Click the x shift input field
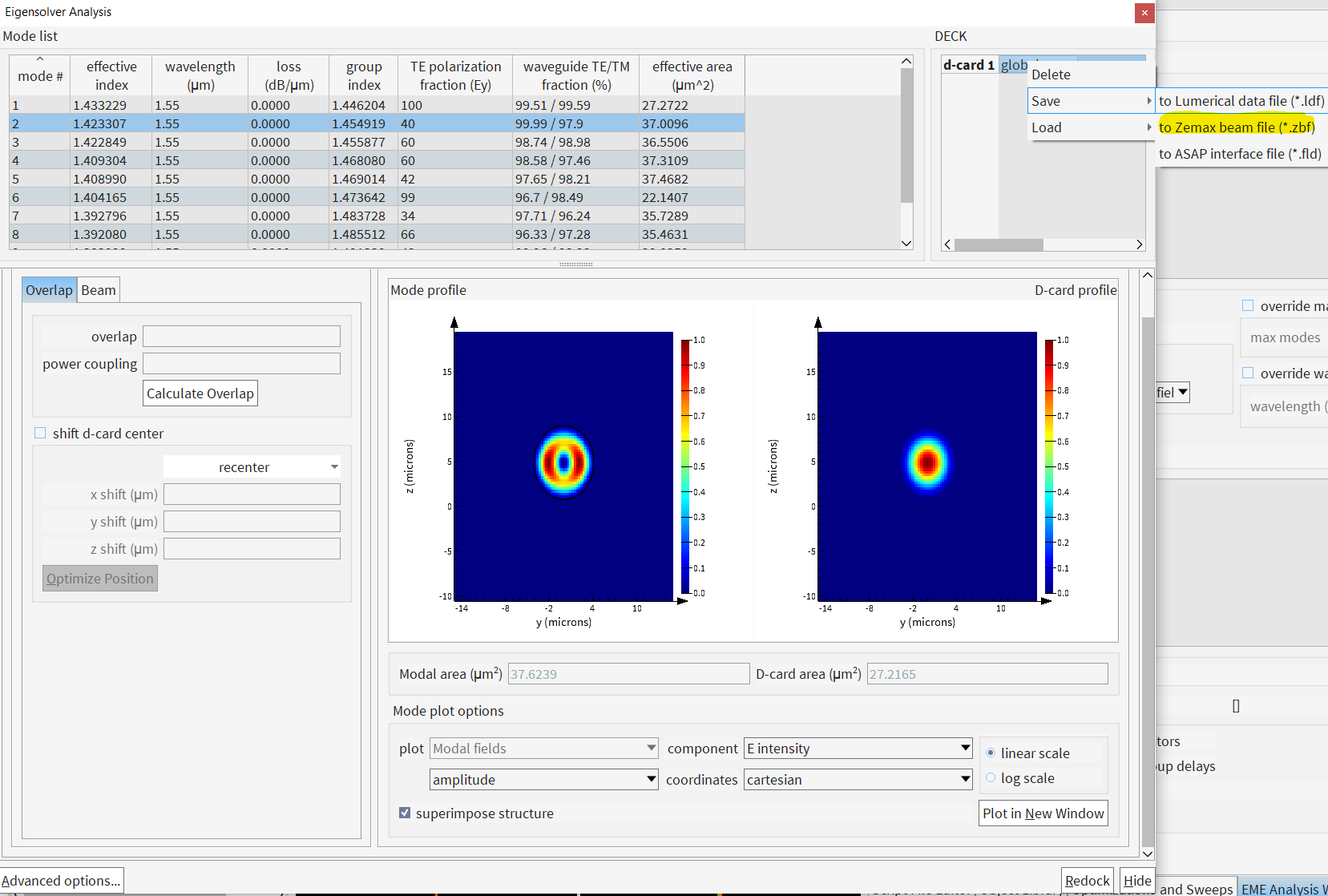Screen dimensions: 1328x896 [252, 494]
